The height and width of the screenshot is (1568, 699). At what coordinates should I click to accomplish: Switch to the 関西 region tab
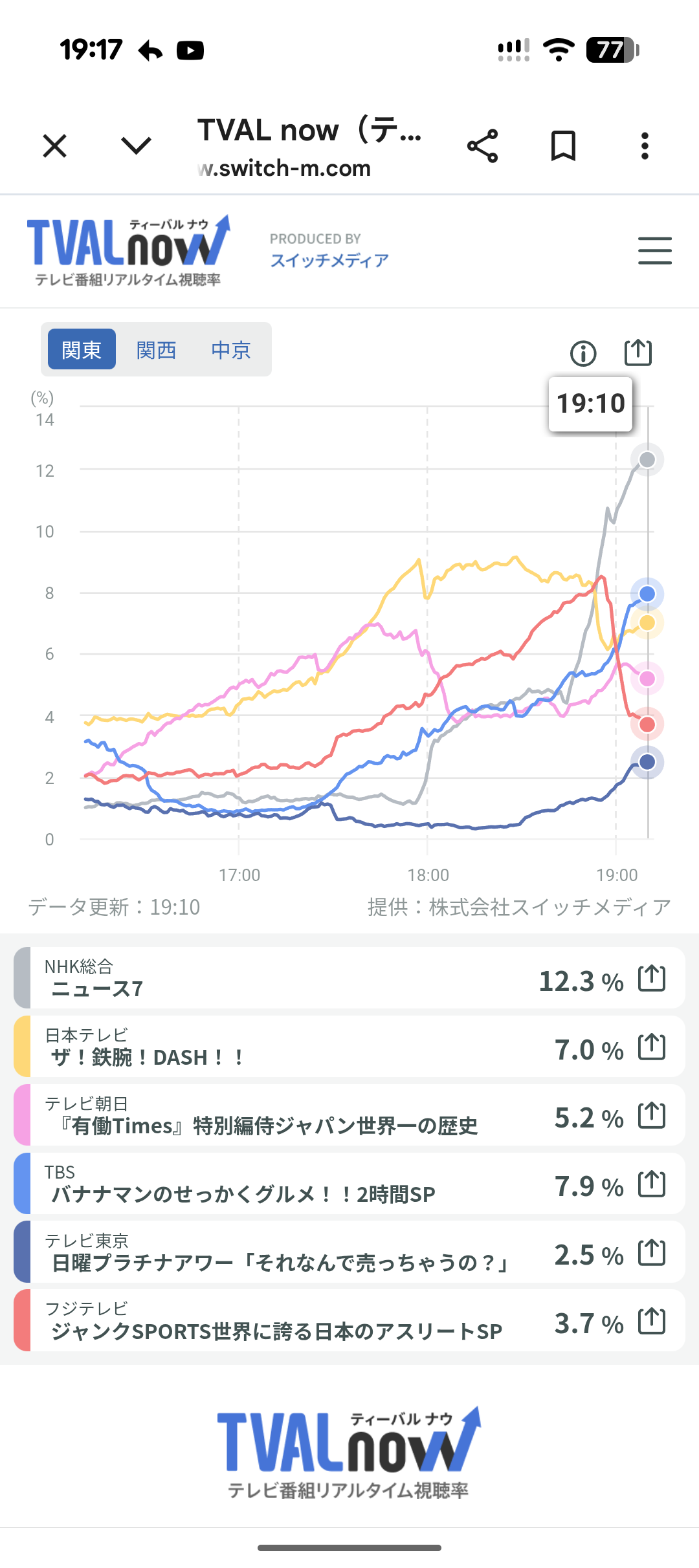(156, 349)
